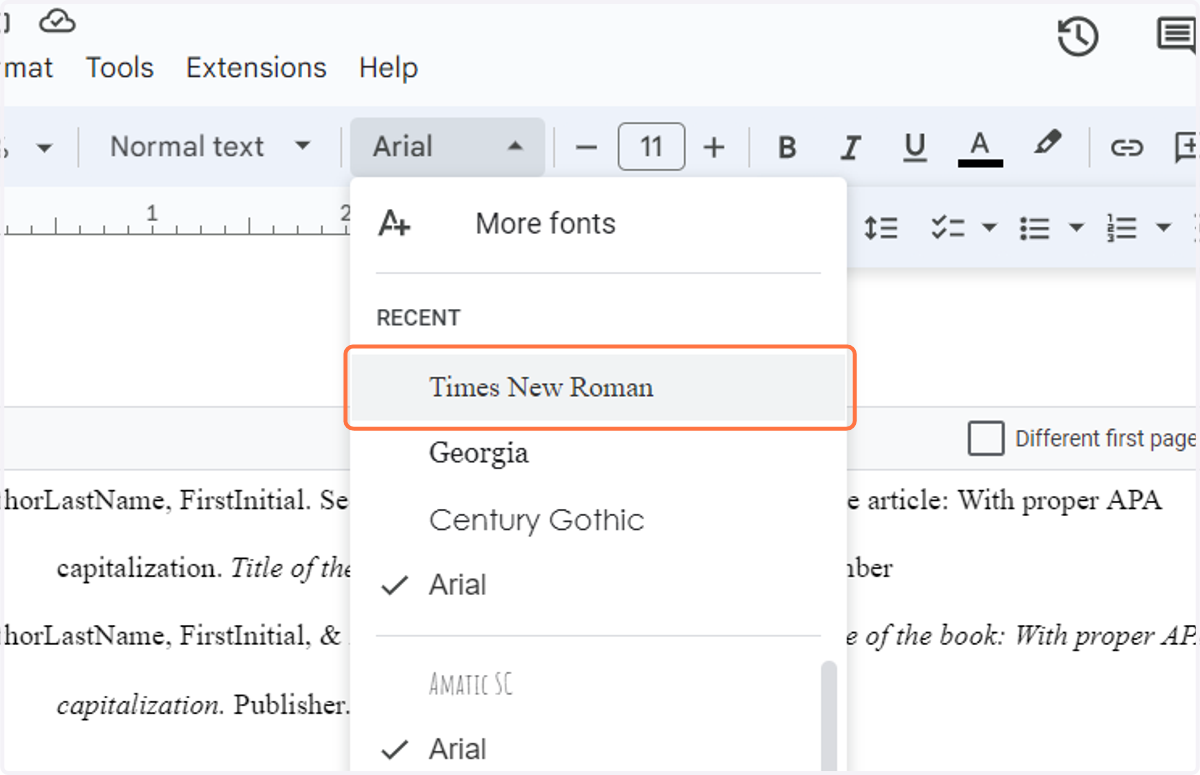This screenshot has height=775, width=1200.
Task: Open bulleted list options arrow
Action: point(1076,228)
